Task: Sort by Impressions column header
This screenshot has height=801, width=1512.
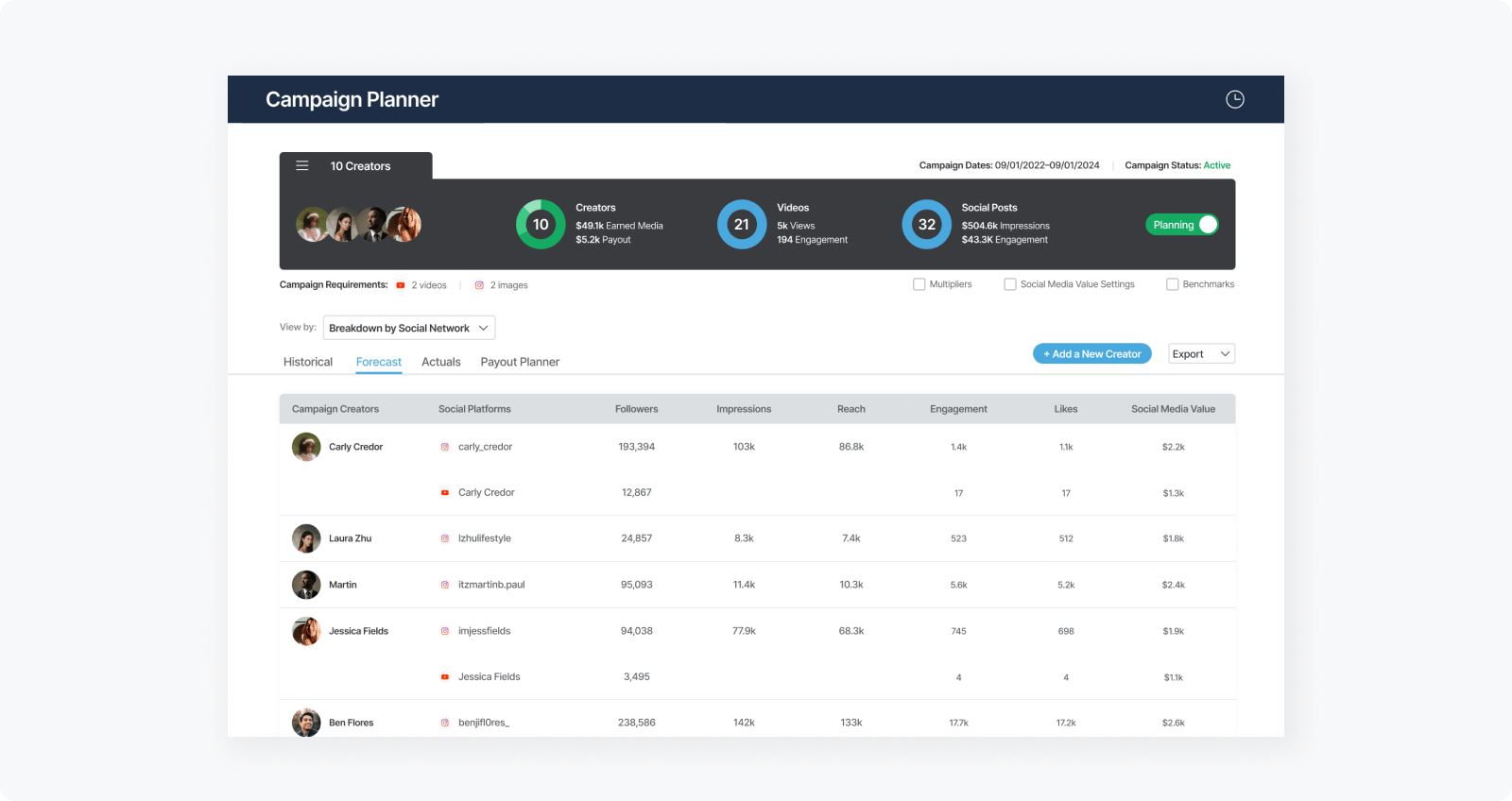Action: (x=744, y=409)
